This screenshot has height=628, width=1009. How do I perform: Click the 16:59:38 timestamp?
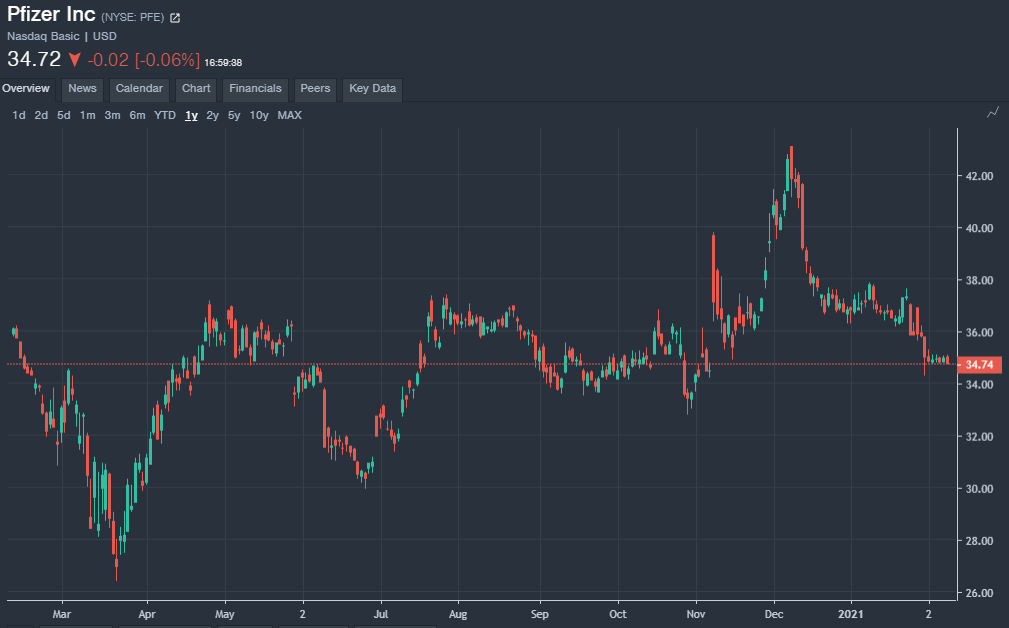point(223,62)
